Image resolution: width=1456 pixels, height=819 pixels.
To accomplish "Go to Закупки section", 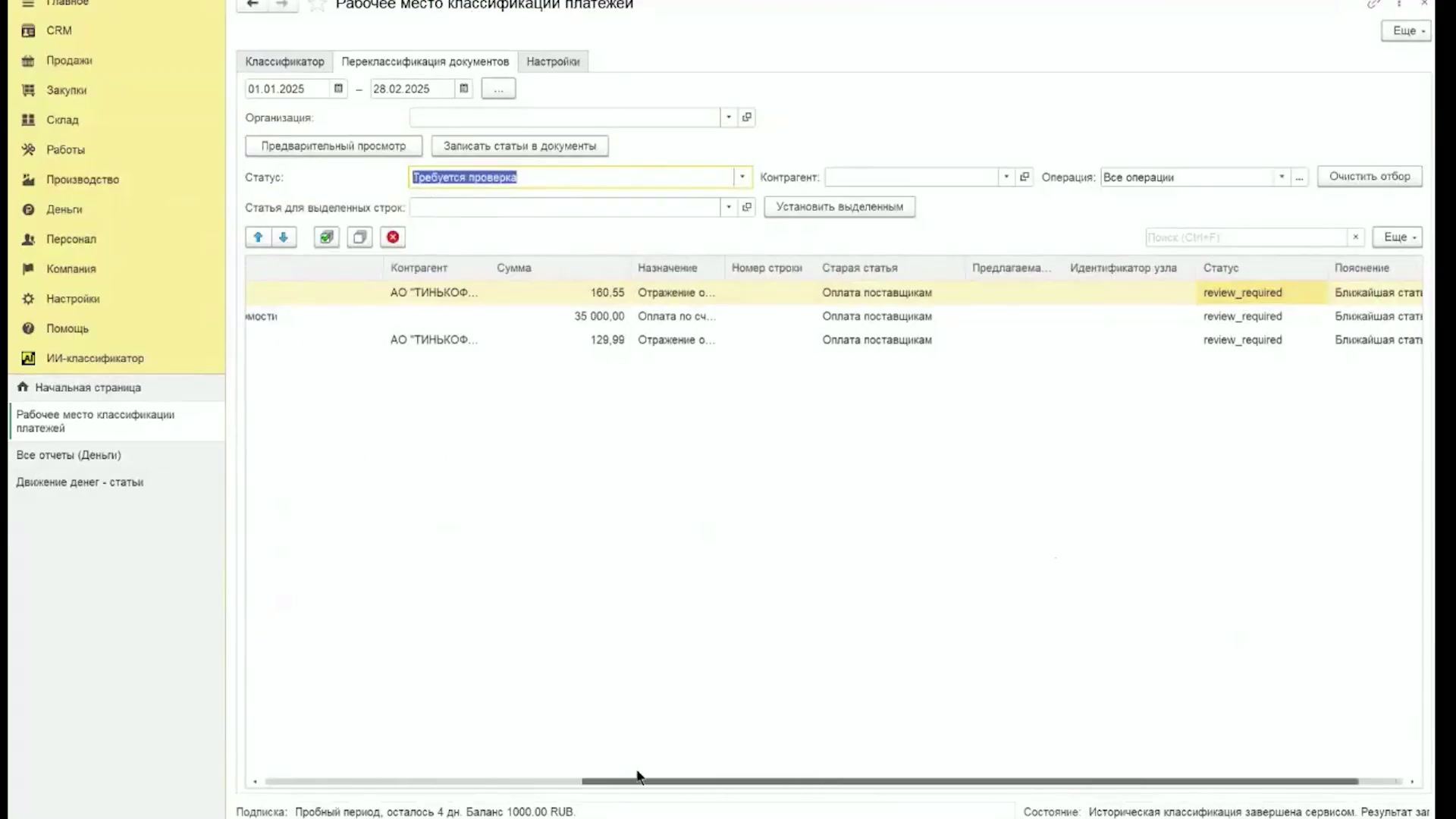I will (x=66, y=90).
